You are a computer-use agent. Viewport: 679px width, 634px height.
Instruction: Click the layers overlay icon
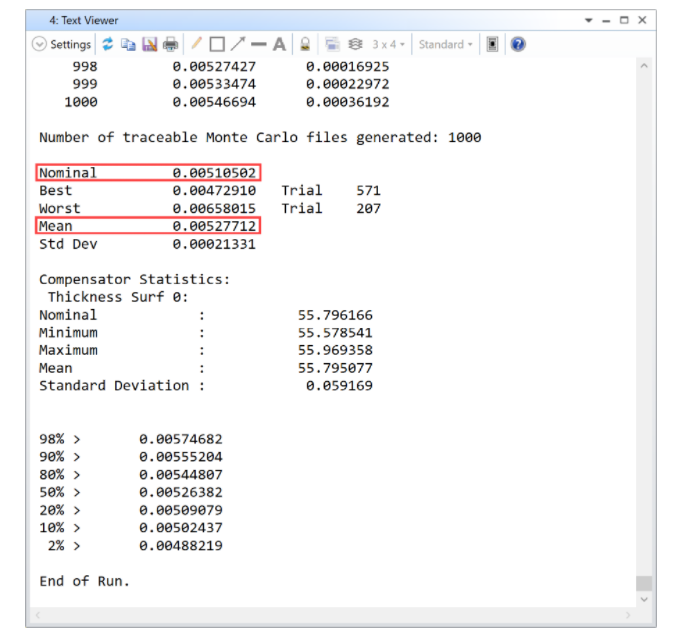click(355, 44)
